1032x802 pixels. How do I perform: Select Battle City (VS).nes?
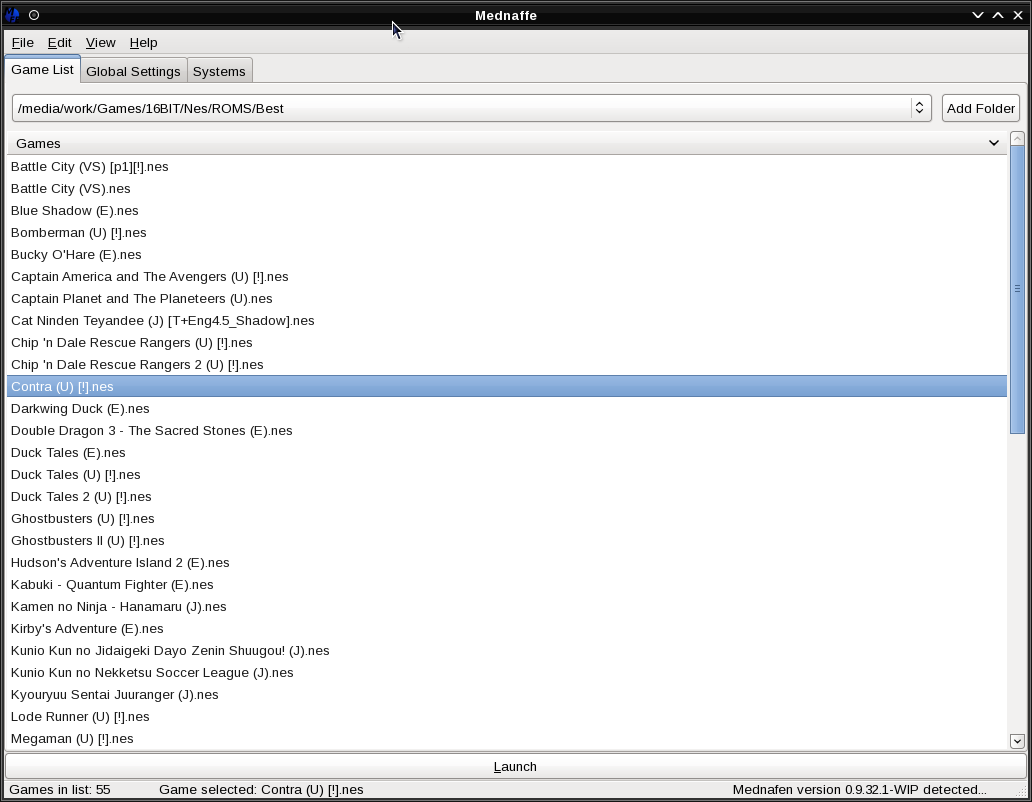point(507,189)
